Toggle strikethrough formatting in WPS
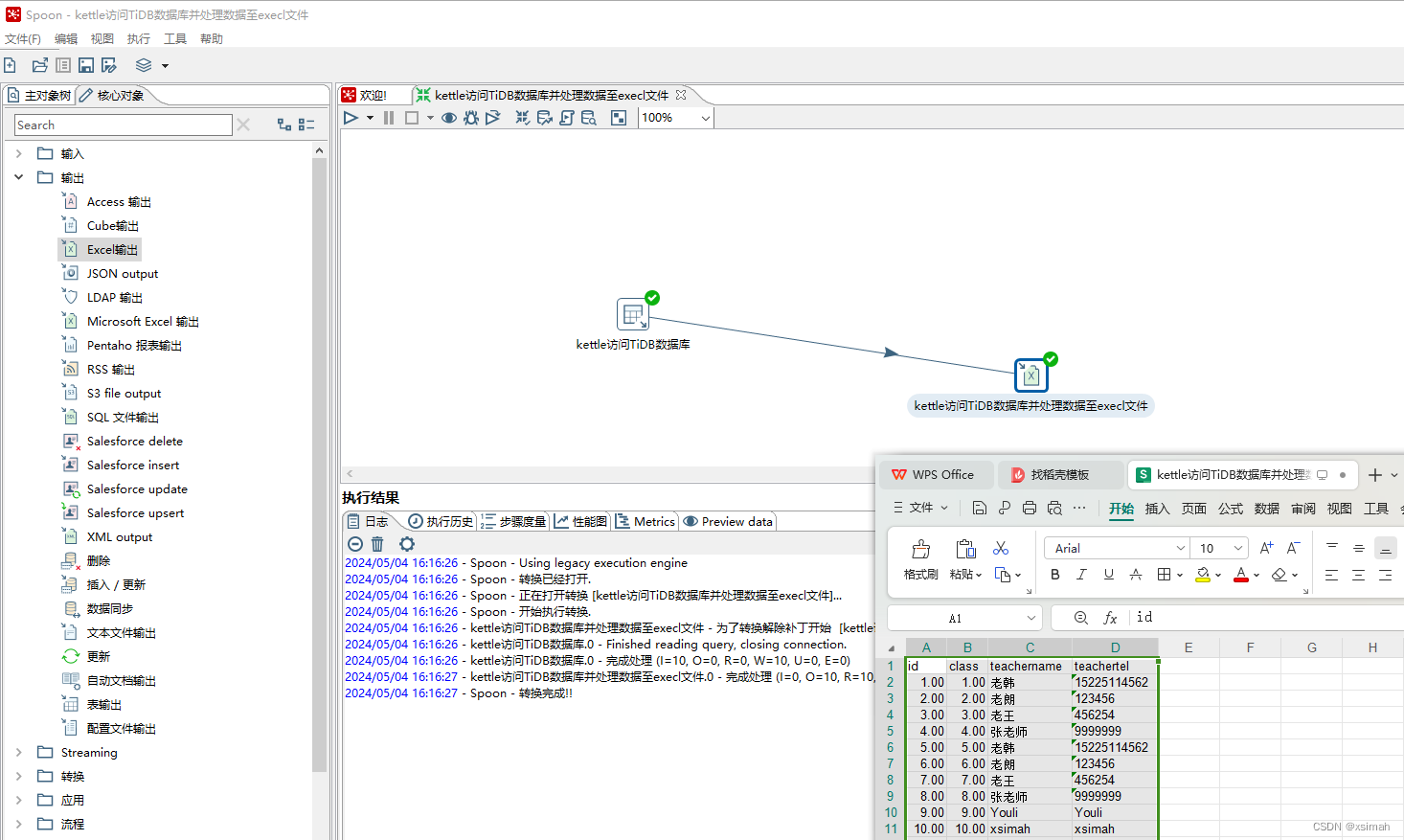 tap(1136, 575)
